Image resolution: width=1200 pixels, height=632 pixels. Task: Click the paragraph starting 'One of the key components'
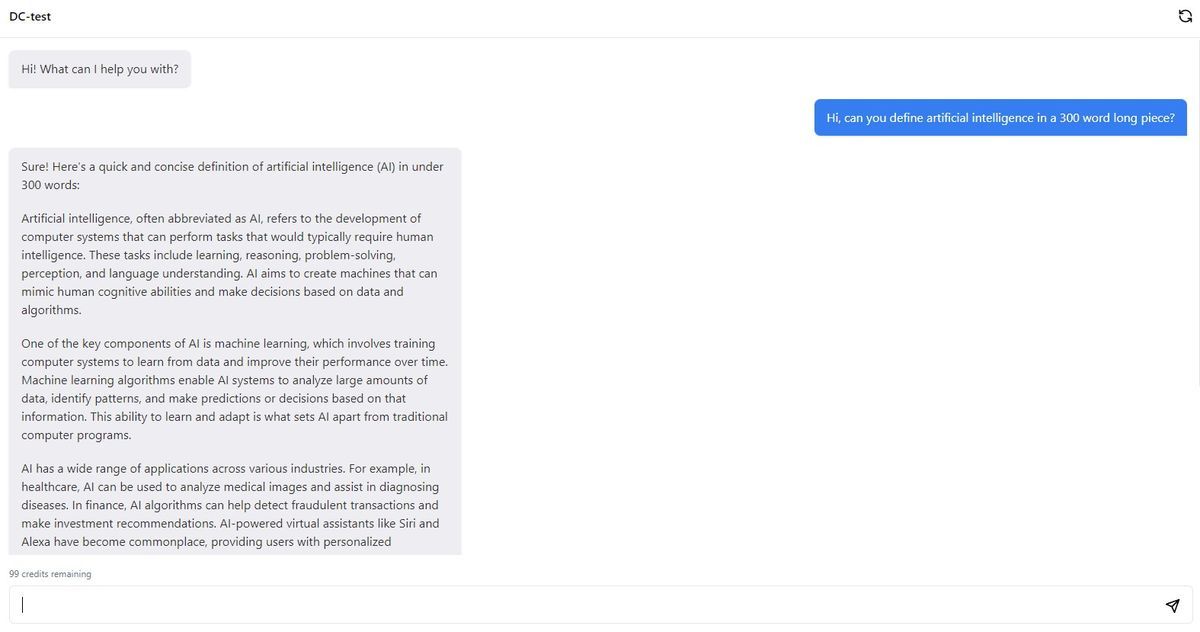[x=234, y=389]
